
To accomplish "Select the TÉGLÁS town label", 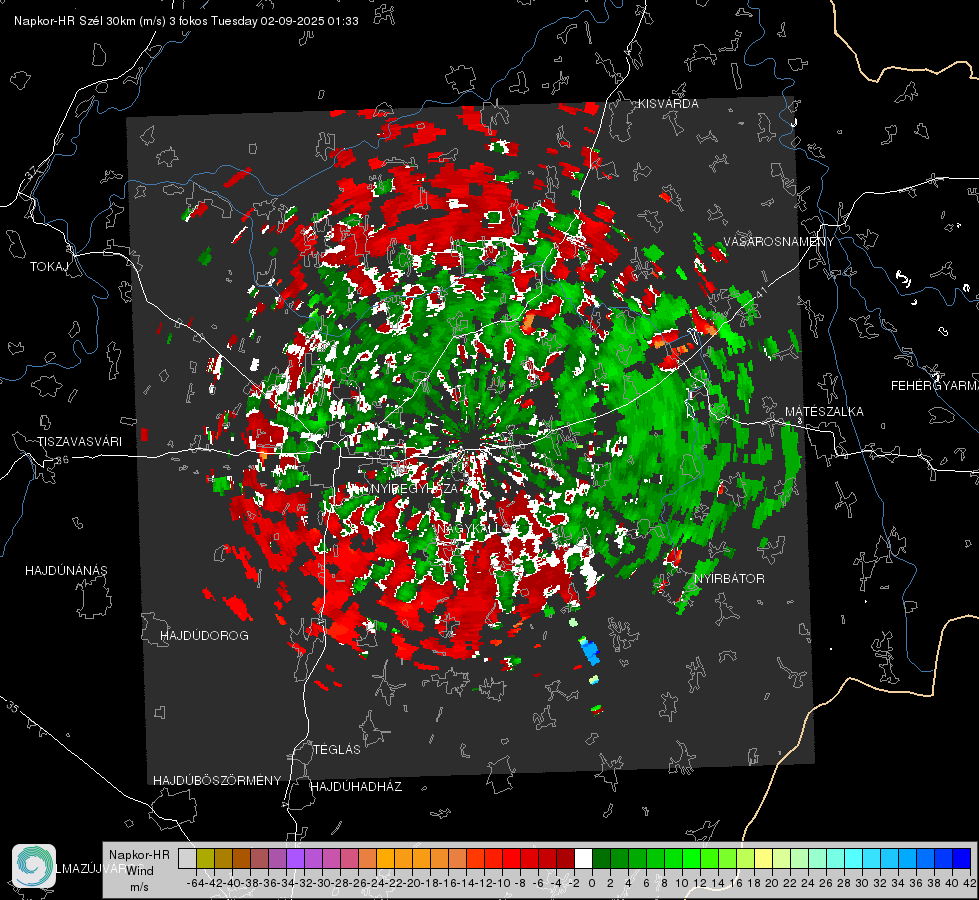I will tap(337, 750).
